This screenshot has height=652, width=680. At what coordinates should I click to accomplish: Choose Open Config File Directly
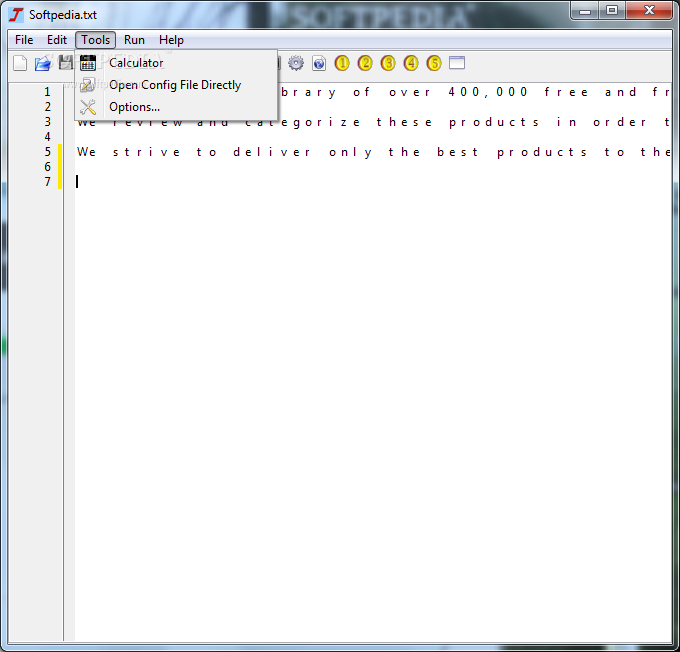coord(176,85)
